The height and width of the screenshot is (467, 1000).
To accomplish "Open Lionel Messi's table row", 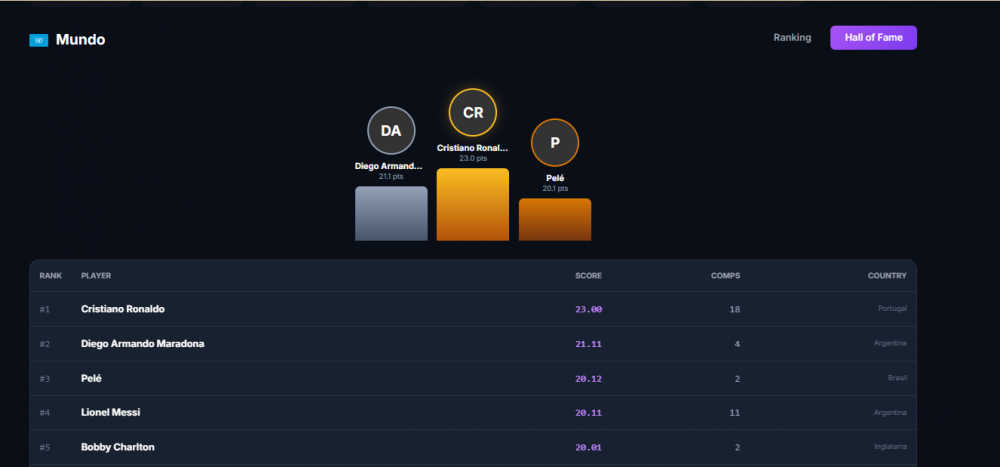I will (x=473, y=413).
